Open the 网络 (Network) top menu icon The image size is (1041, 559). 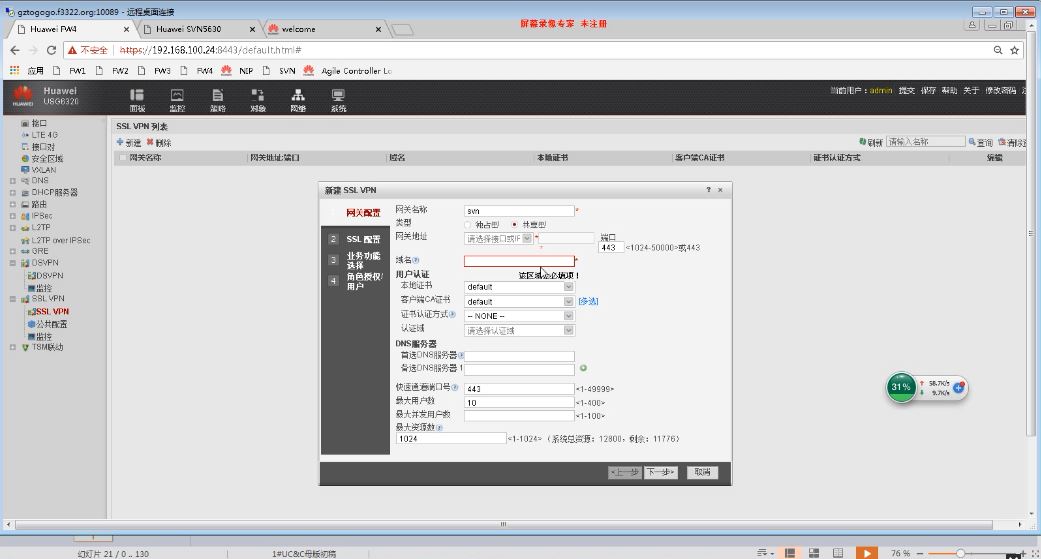click(x=297, y=98)
